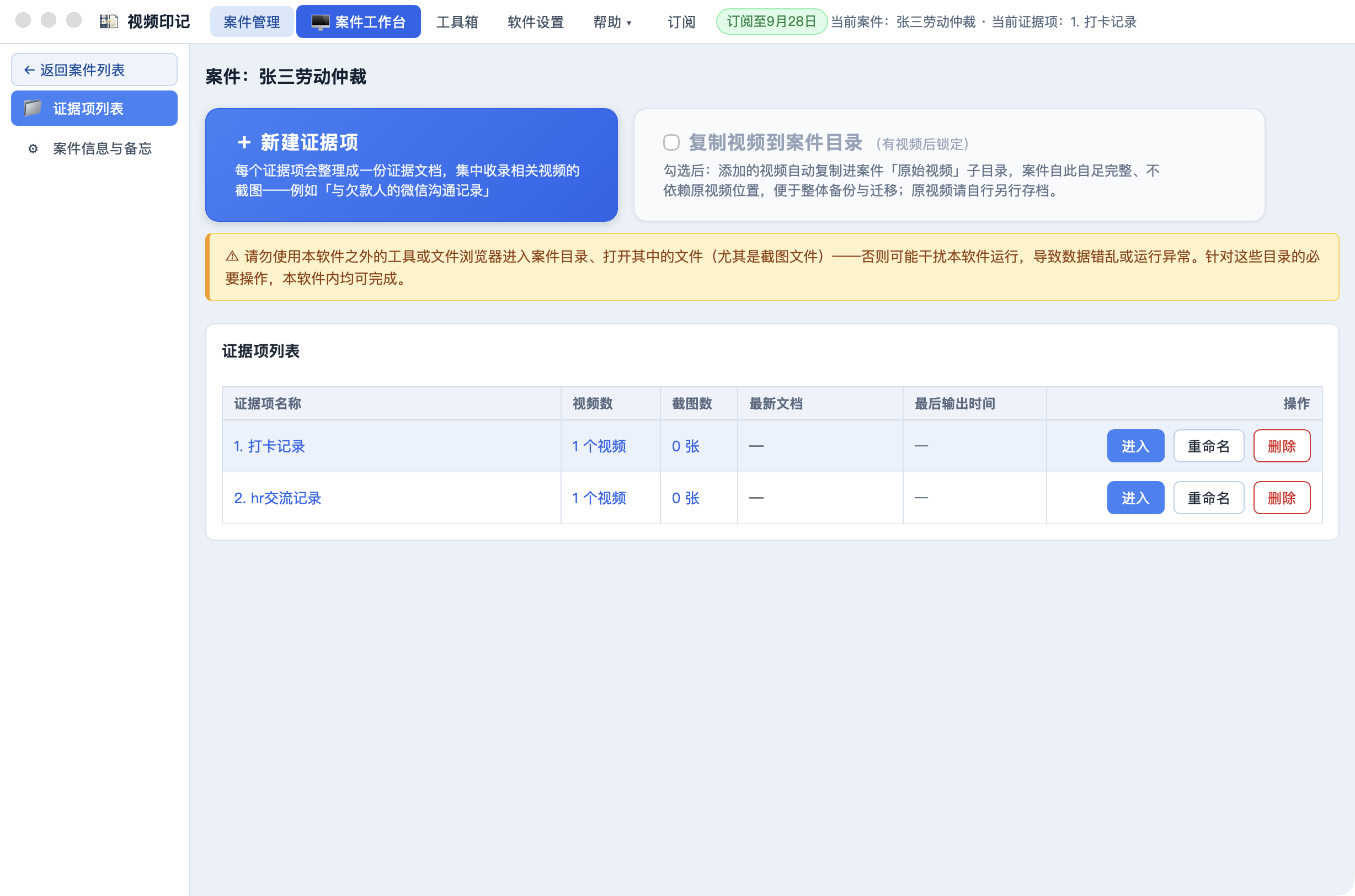Return via 返回案件列表 button
The height and width of the screenshot is (896, 1355).
coord(94,70)
